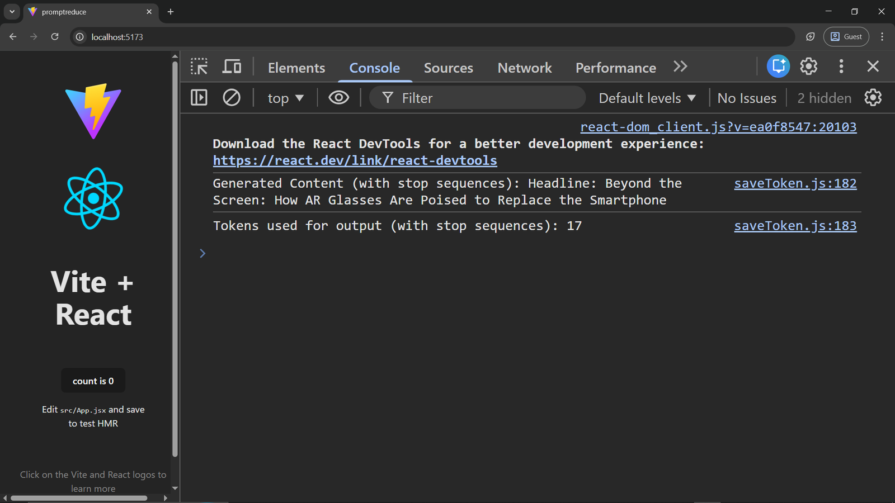
Task: Switch to the Network tab
Action: click(524, 68)
